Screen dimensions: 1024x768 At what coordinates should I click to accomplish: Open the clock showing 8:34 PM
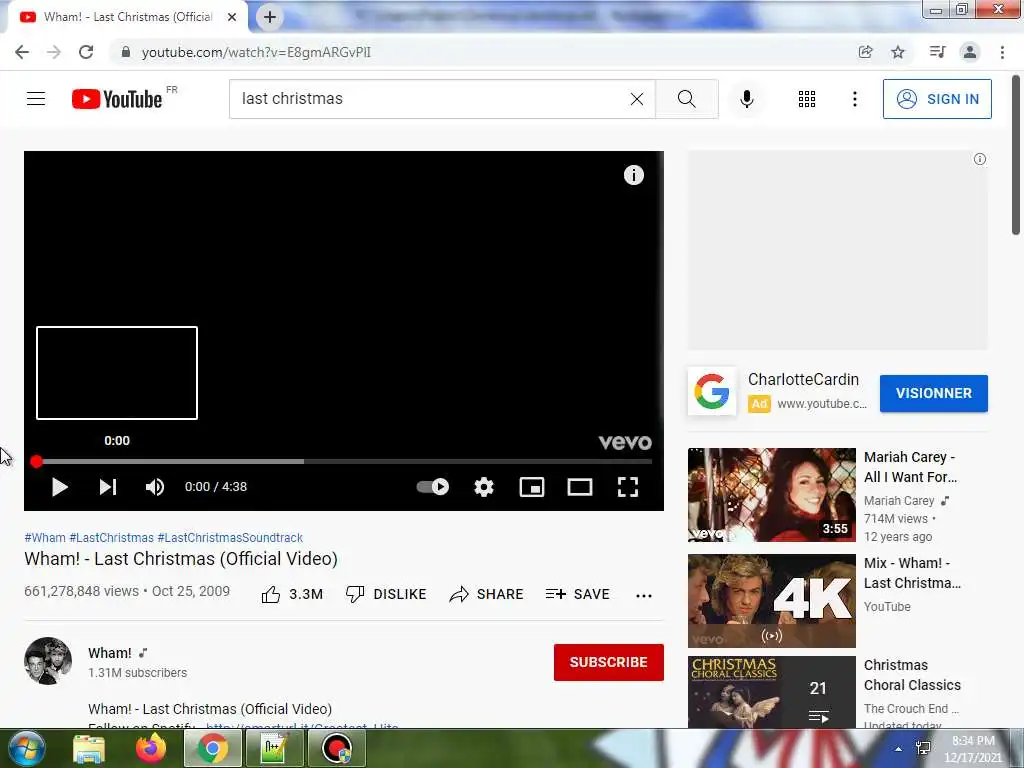tap(973, 749)
